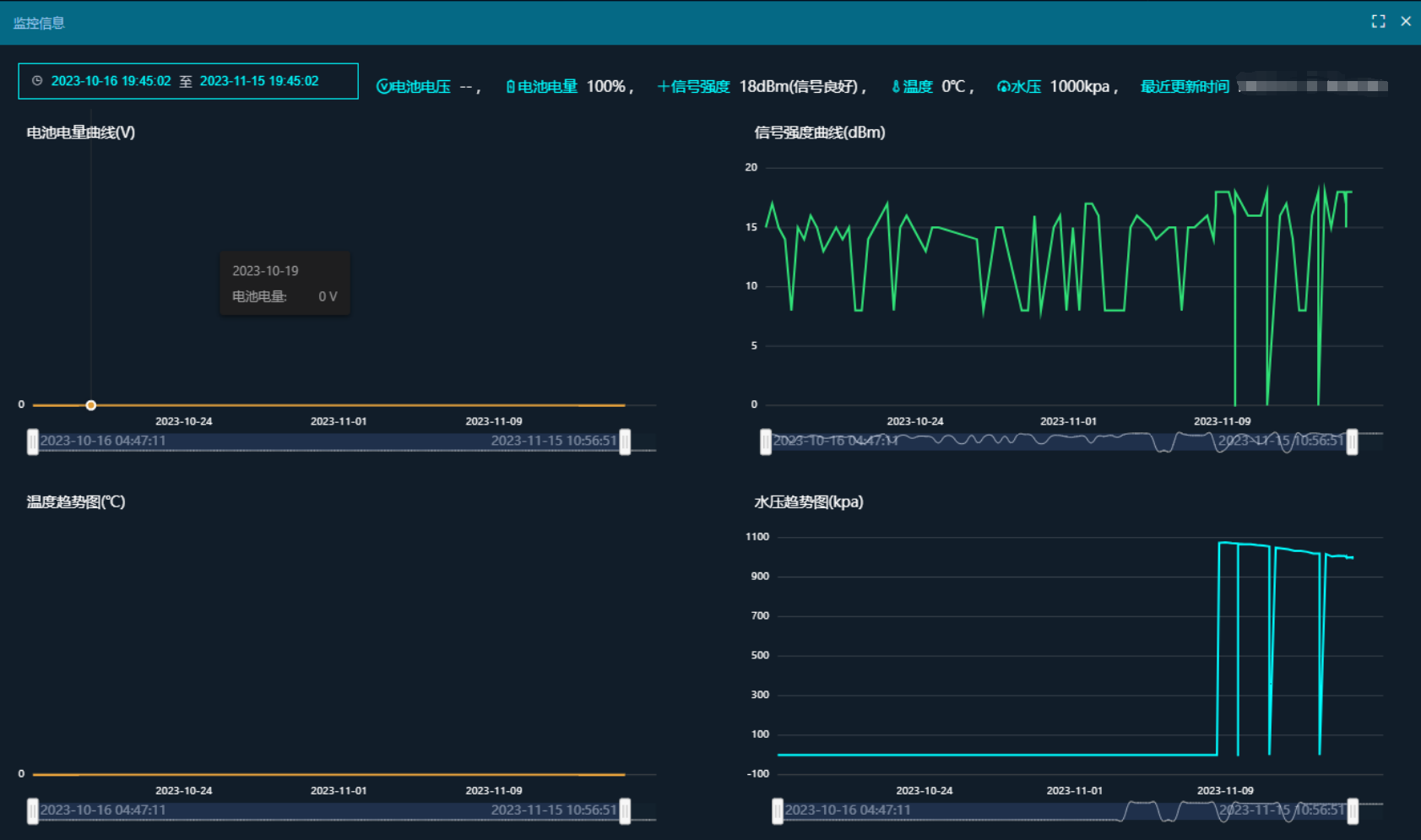Screen dimensions: 1421x840
Task: Click the 最近更新时间 label
Action: click(1185, 86)
